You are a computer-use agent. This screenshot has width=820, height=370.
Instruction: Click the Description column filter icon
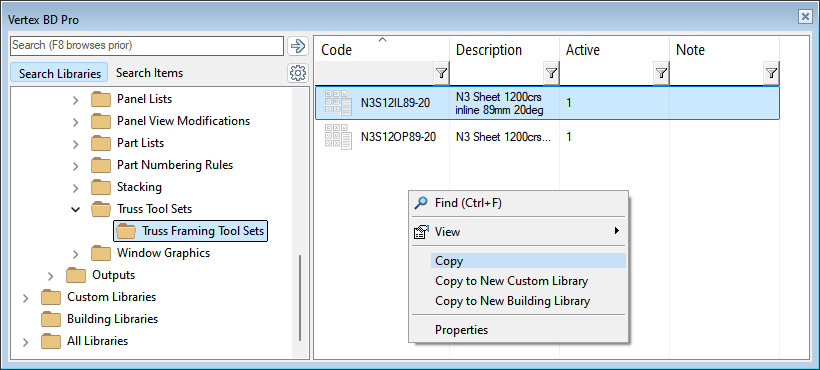(552, 74)
